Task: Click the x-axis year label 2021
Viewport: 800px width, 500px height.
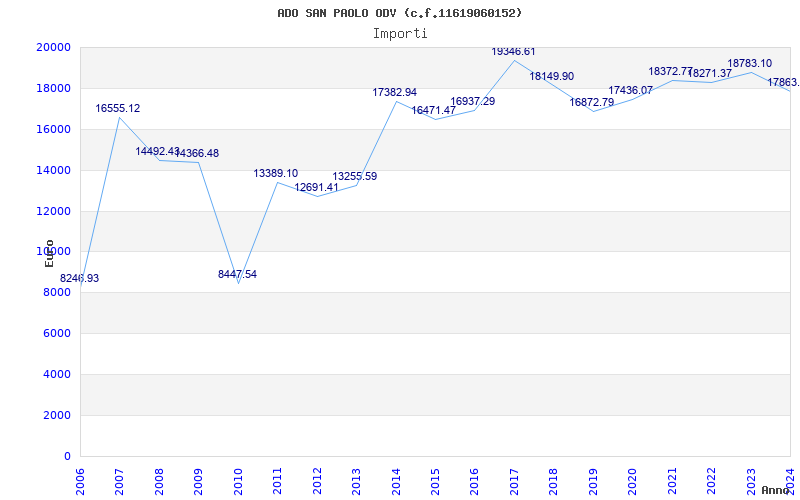Action: click(x=672, y=481)
